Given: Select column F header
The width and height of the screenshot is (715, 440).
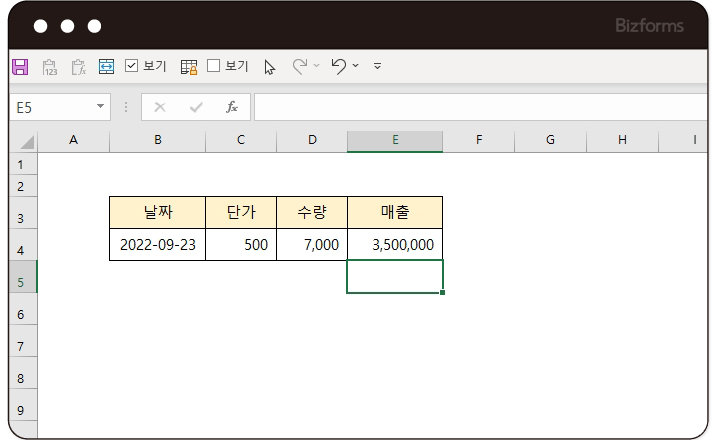Looking at the screenshot, I should pos(479,140).
